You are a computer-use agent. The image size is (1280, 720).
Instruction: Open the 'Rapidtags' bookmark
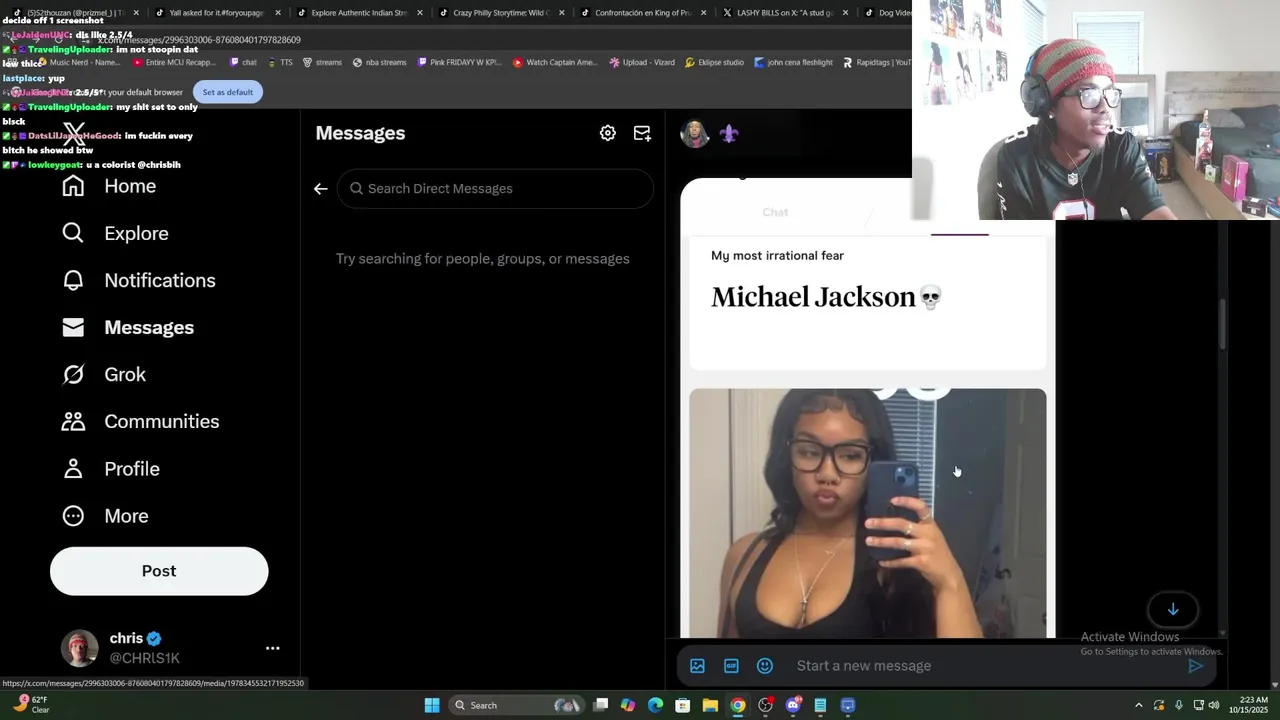click(877, 62)
